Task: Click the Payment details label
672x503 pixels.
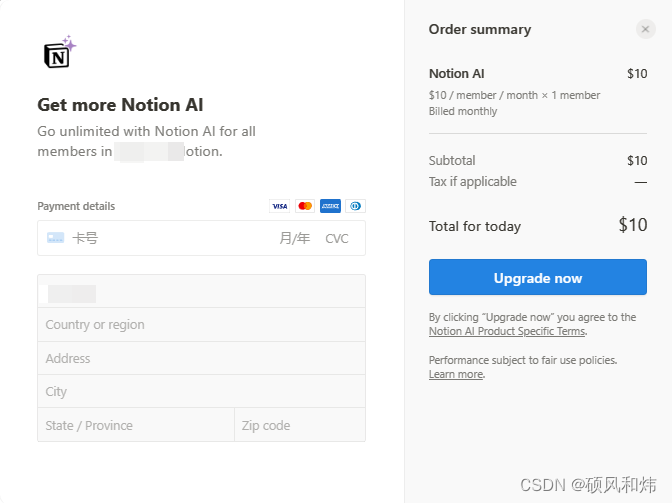Action: point(76,207)
